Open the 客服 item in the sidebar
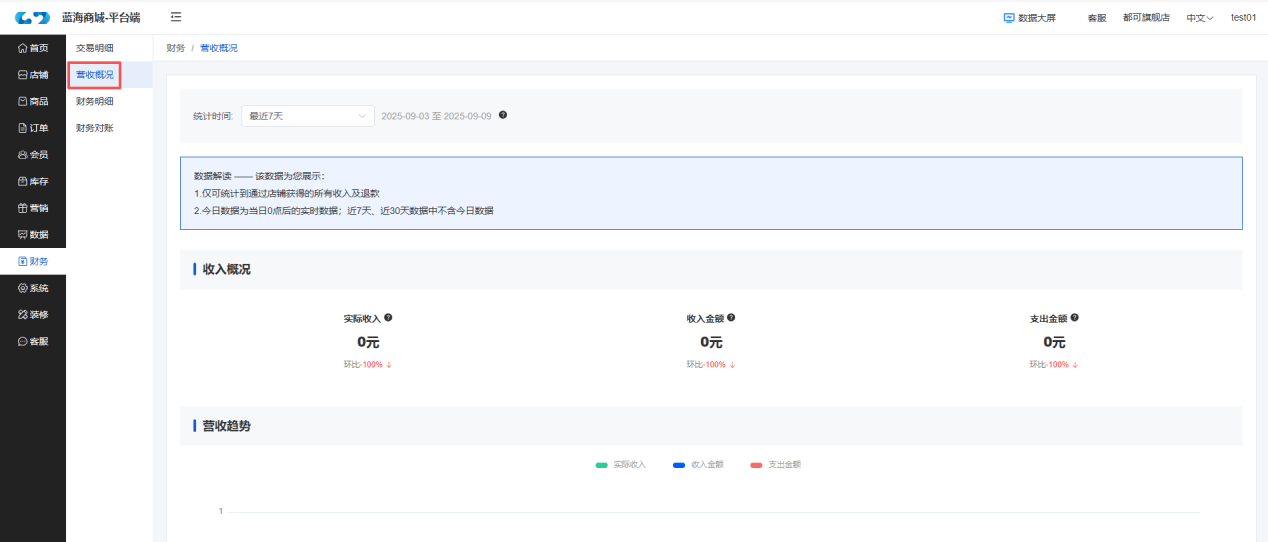This screenshot has width=1268, height=542. click(33, 341)
